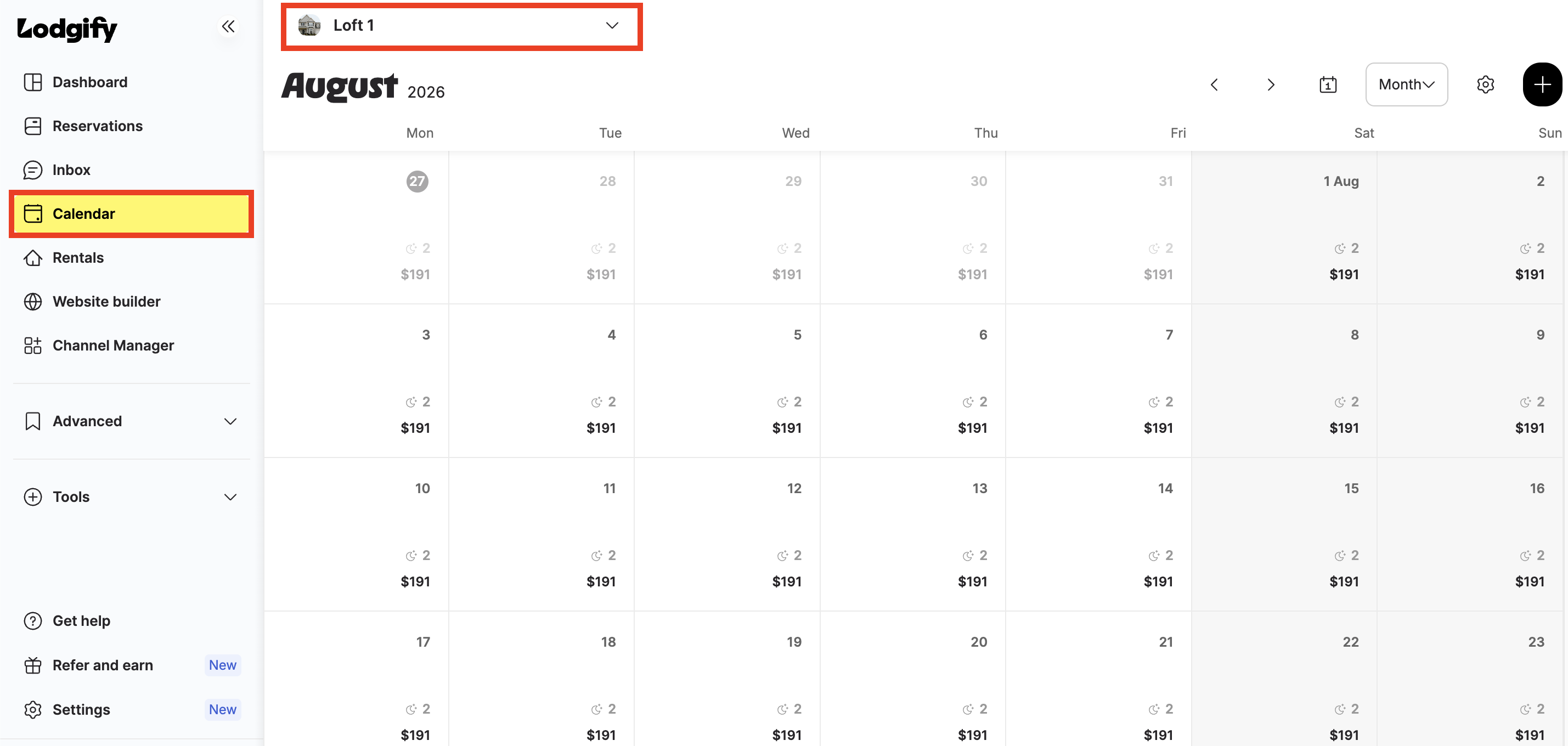
Task: Jump to today with the calendar icon
Action: (1328, 84)
